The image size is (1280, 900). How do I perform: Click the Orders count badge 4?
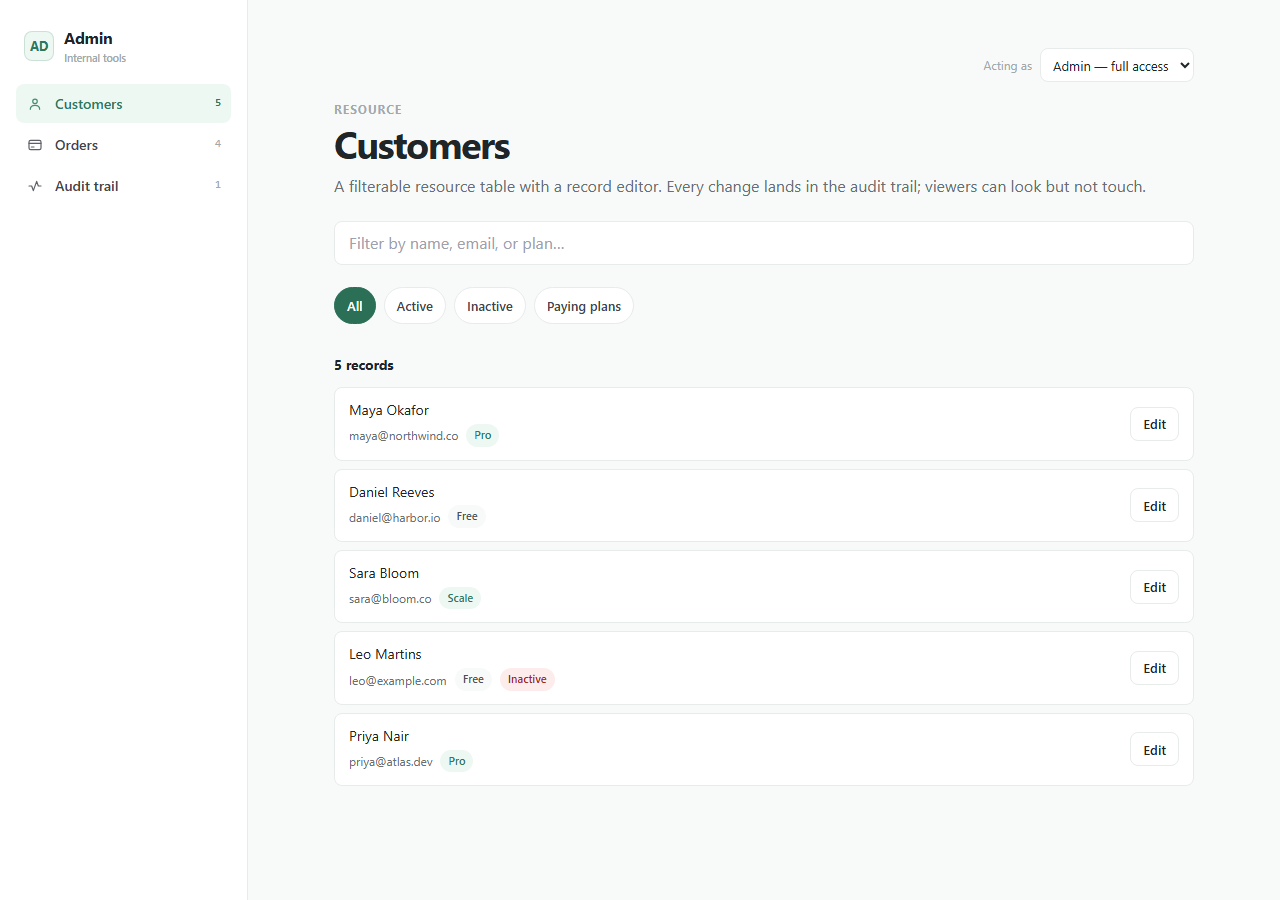pos(218,144)
